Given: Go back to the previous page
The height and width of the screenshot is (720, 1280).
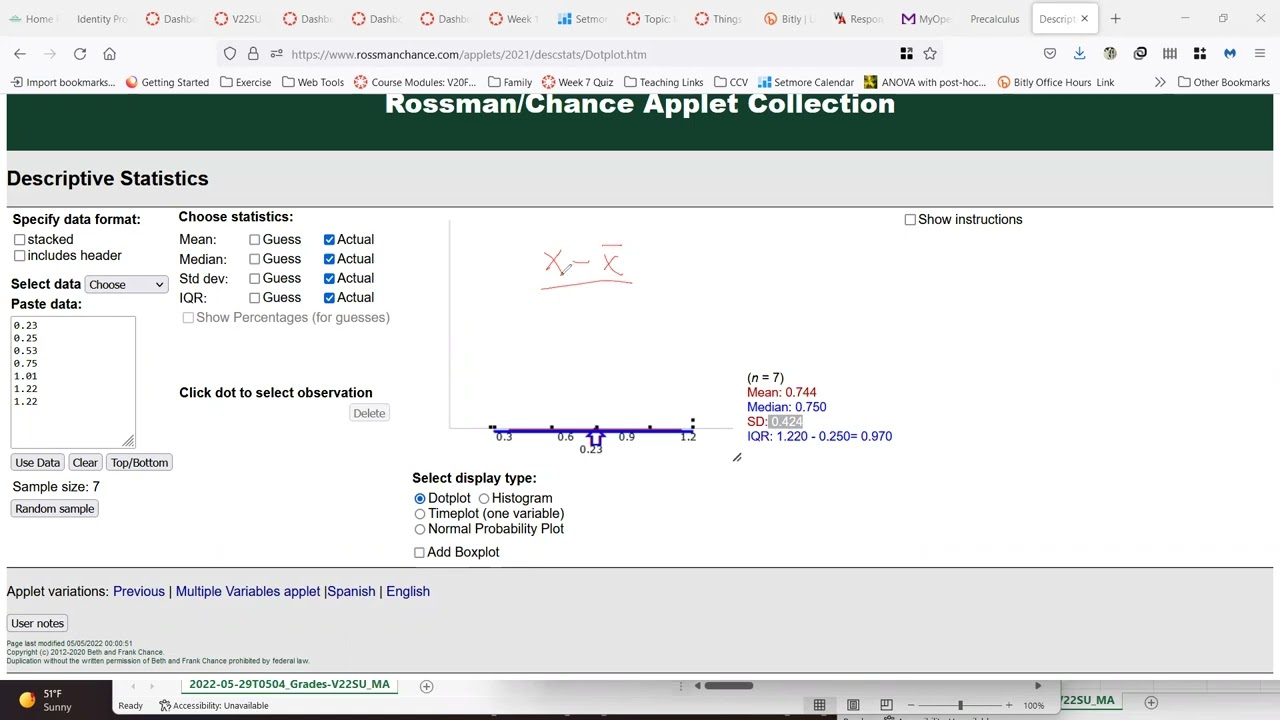Looking at the screenshot, I should pyautogui.click(x=20, y=54).
